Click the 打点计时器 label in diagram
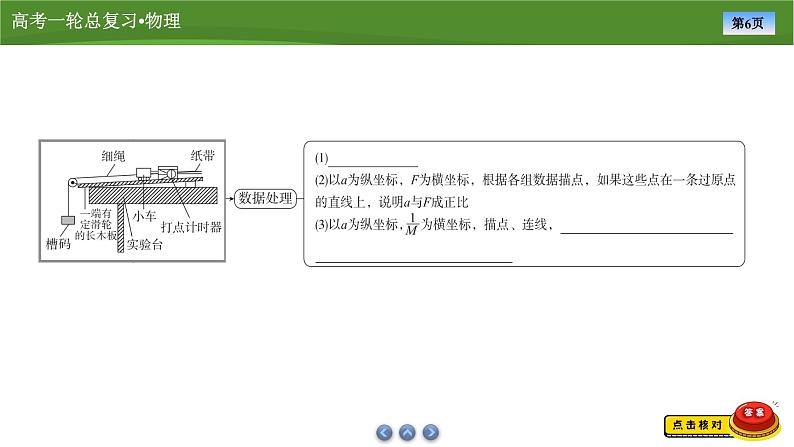 (x=190, y=227)
